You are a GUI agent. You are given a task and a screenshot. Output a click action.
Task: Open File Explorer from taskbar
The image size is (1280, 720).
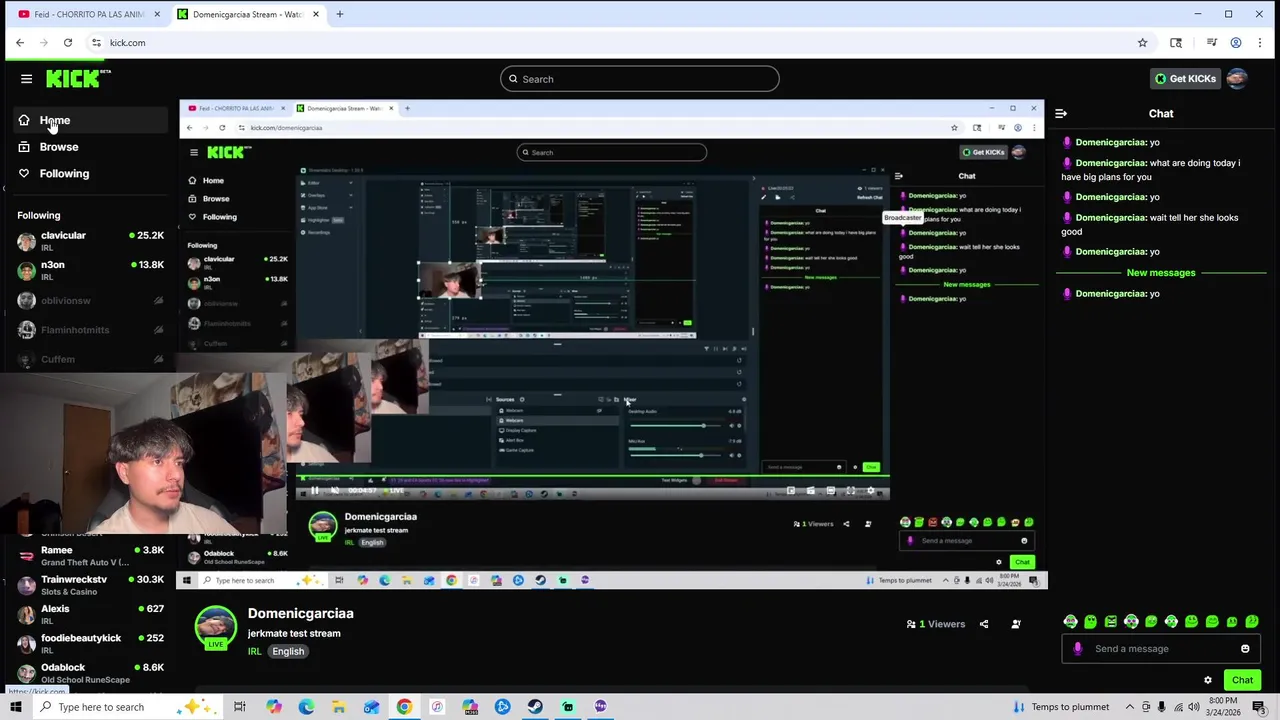339,707
